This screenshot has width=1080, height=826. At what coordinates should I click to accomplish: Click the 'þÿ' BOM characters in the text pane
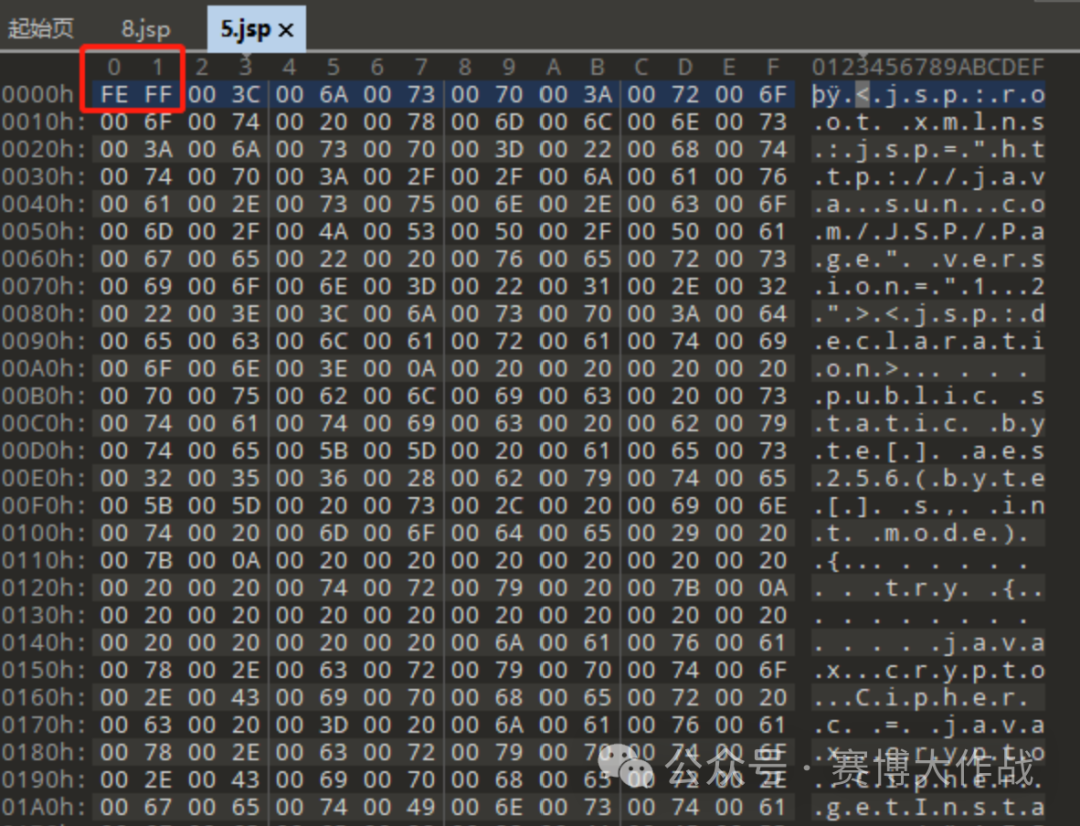pos(827,95)
